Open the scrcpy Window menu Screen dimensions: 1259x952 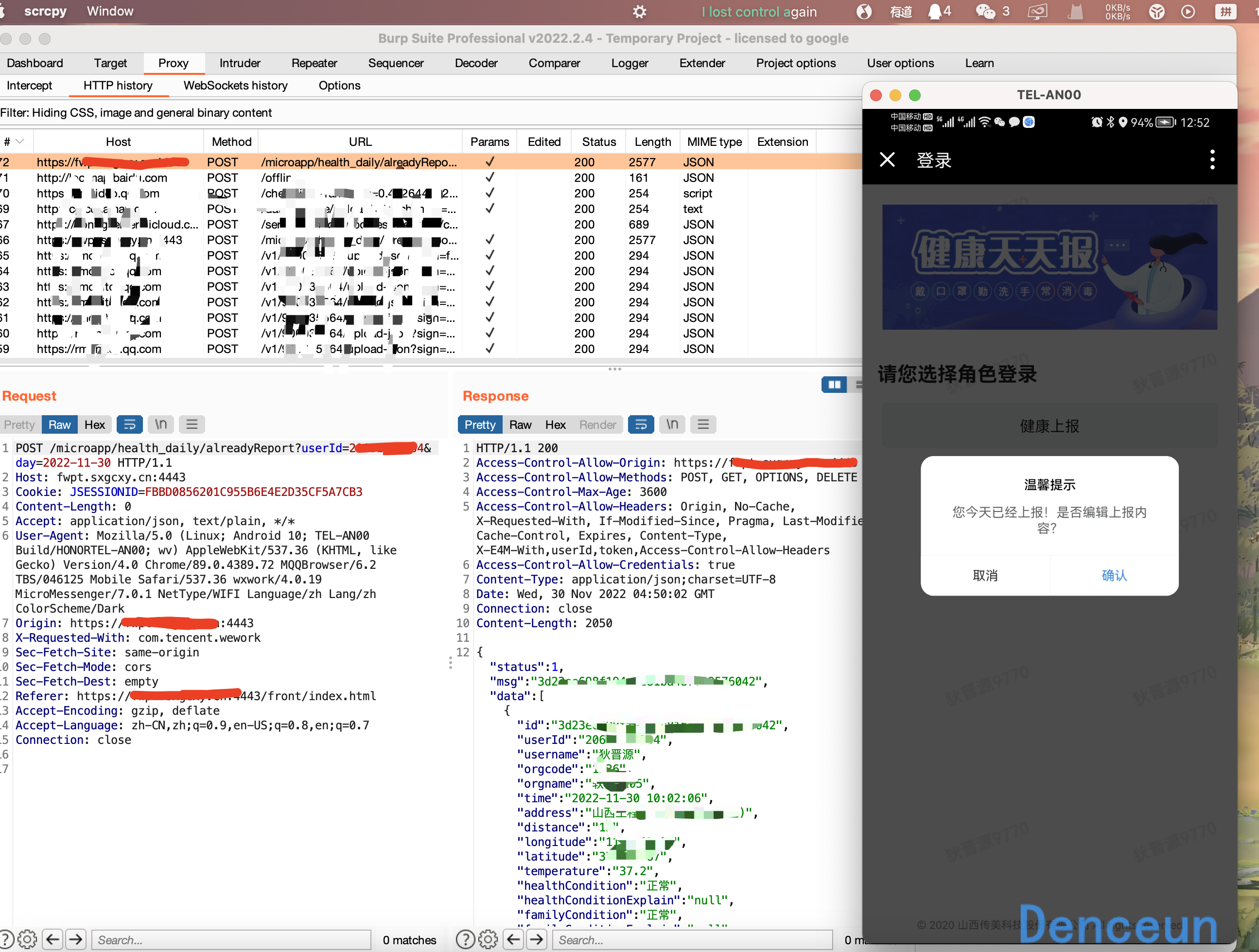click(x=110, y=11)
